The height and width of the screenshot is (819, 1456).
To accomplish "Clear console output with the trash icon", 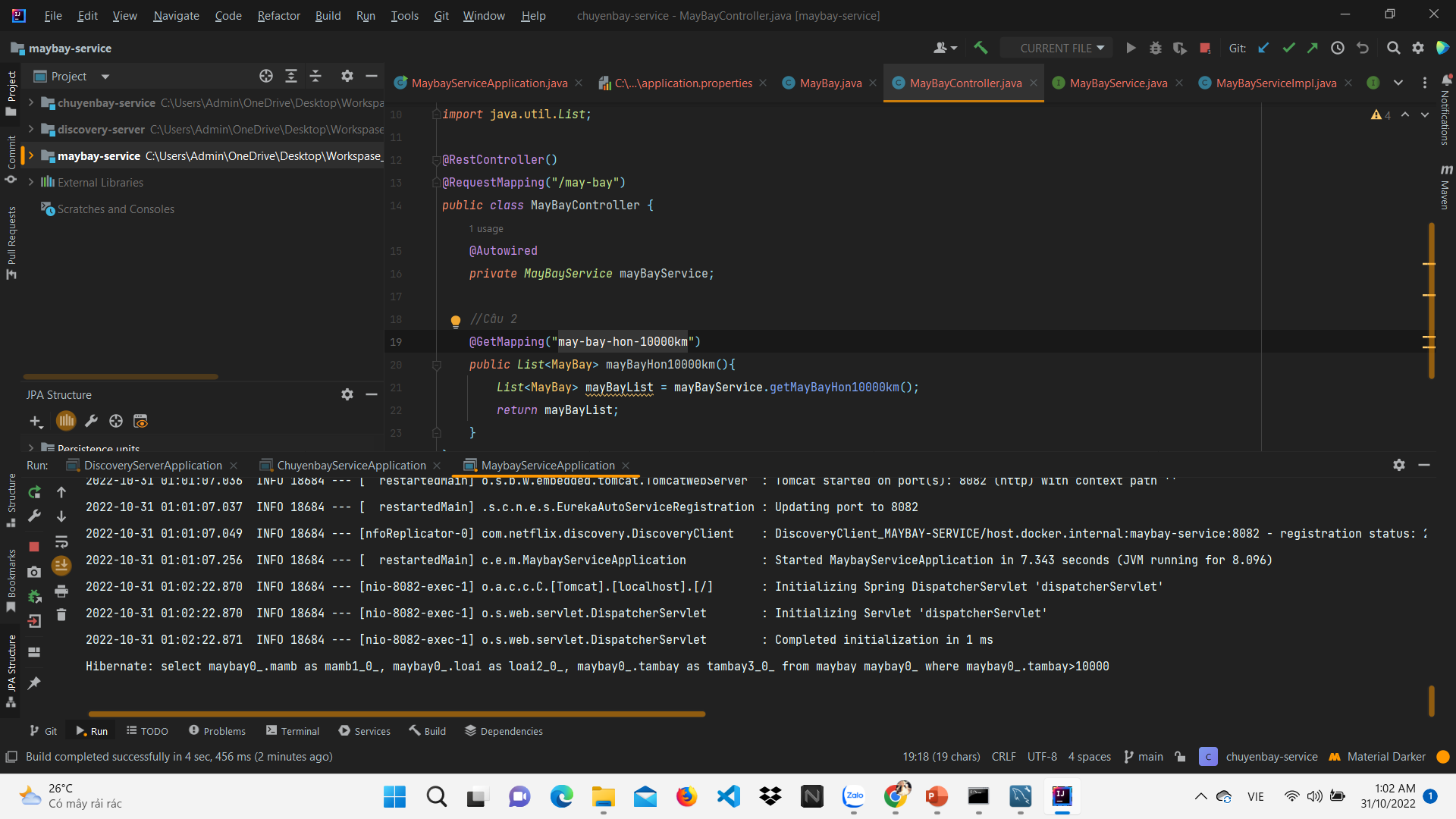I will tap(61, 615).
